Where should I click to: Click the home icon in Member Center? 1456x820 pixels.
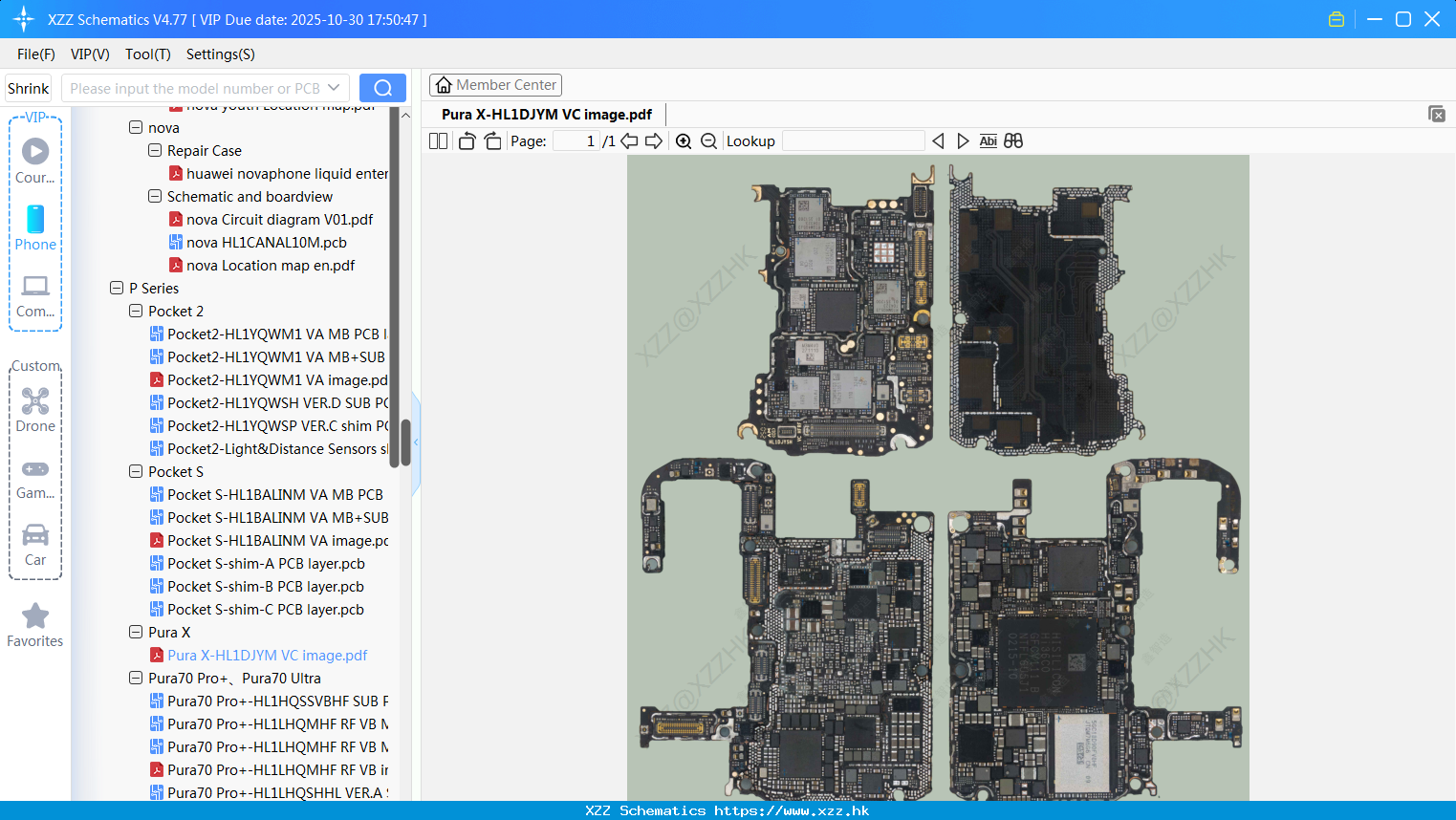coord(444,85)
